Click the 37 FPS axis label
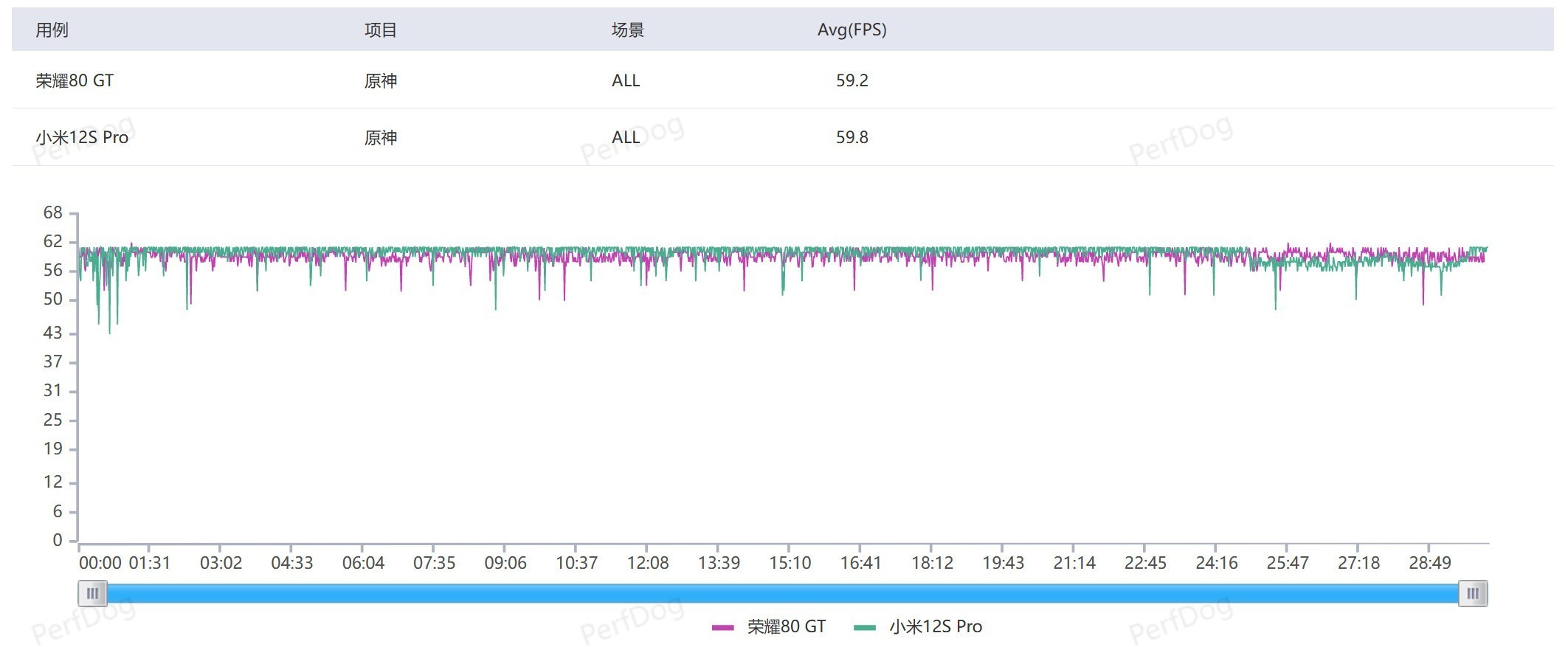Screen dimensions: 1568x647 [53, 362]
